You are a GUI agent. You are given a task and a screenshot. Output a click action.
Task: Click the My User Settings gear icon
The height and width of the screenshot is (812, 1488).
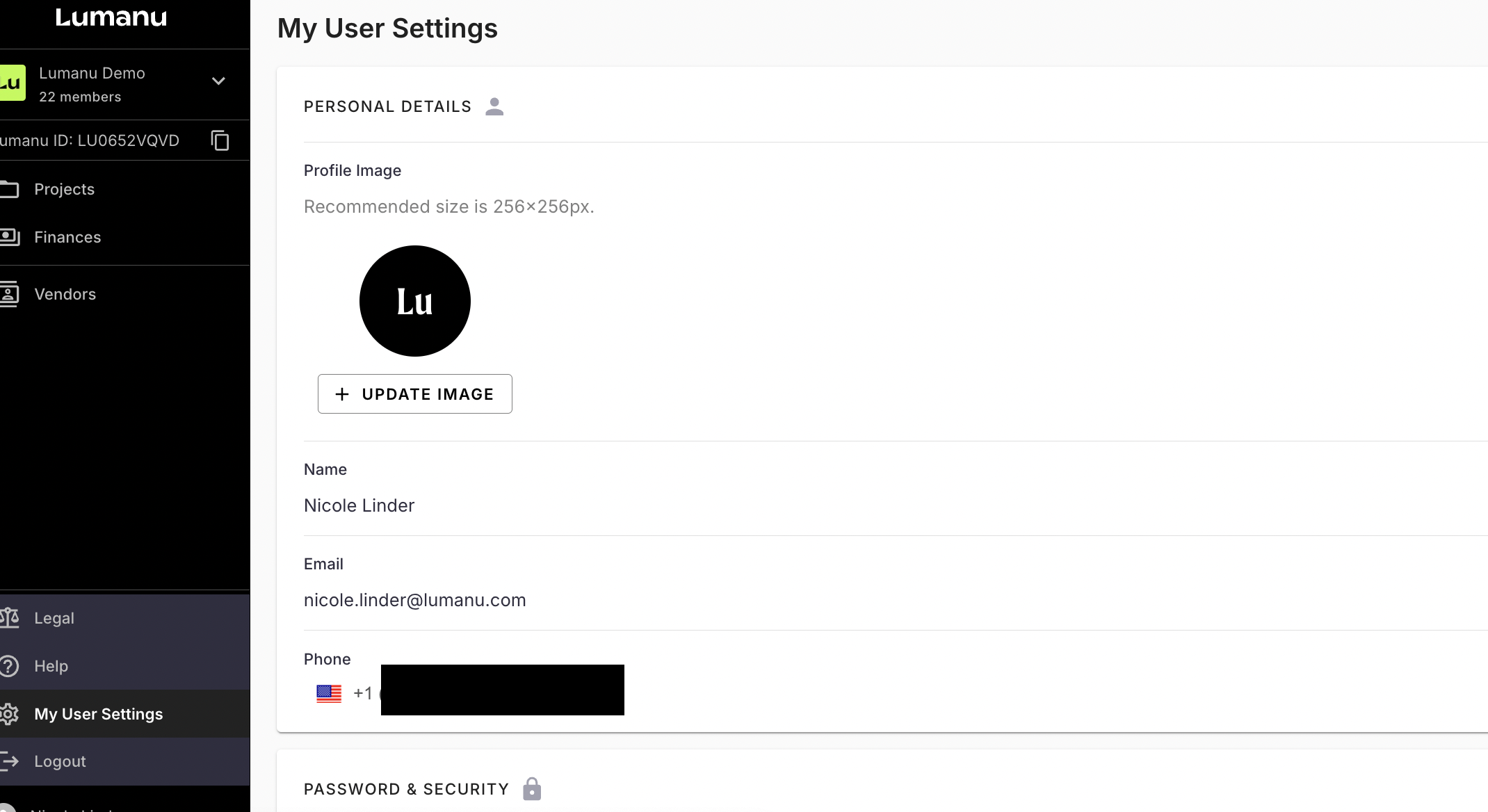point(10,714)
